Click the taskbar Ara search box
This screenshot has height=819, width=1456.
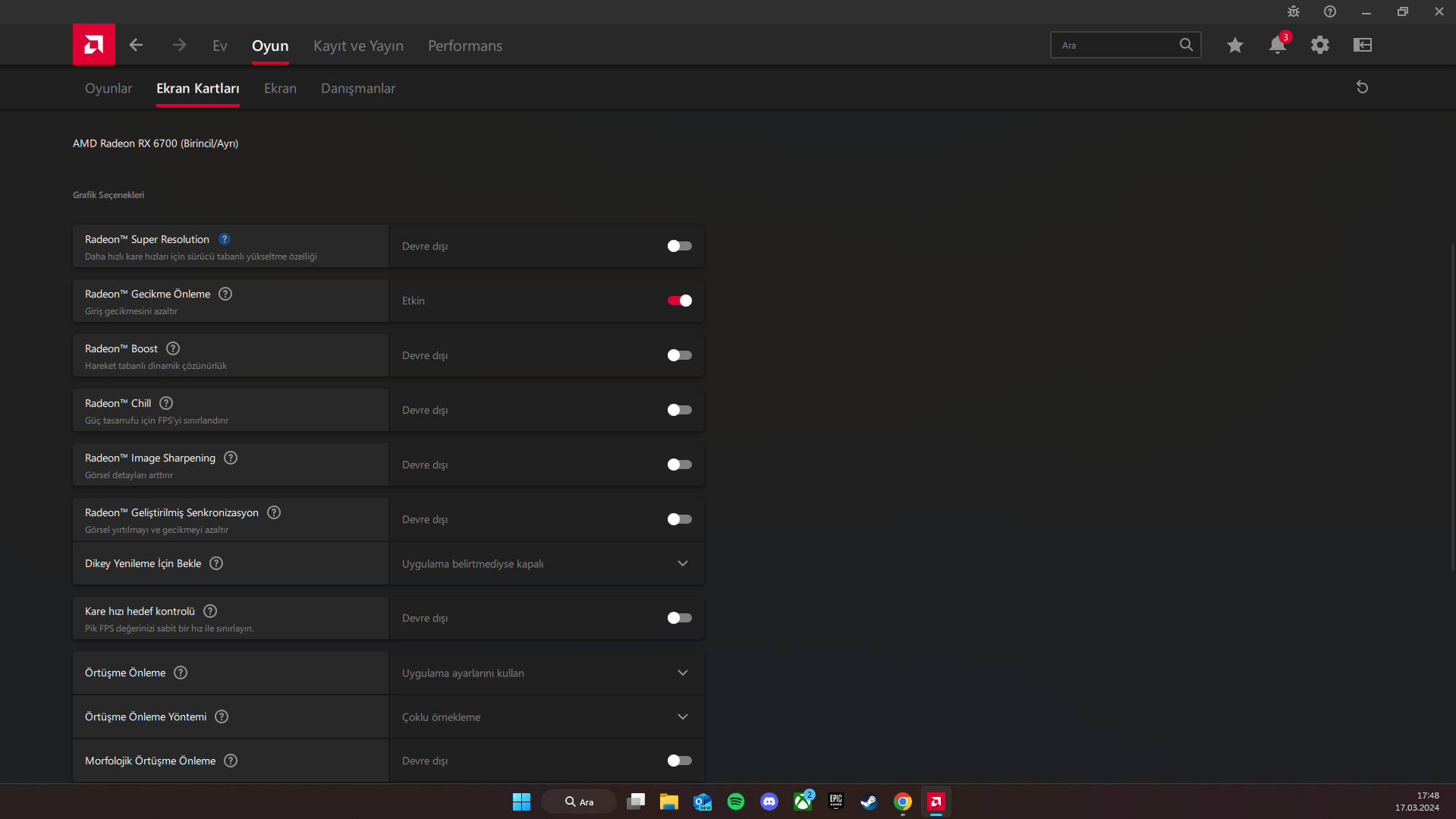(579, 802)
